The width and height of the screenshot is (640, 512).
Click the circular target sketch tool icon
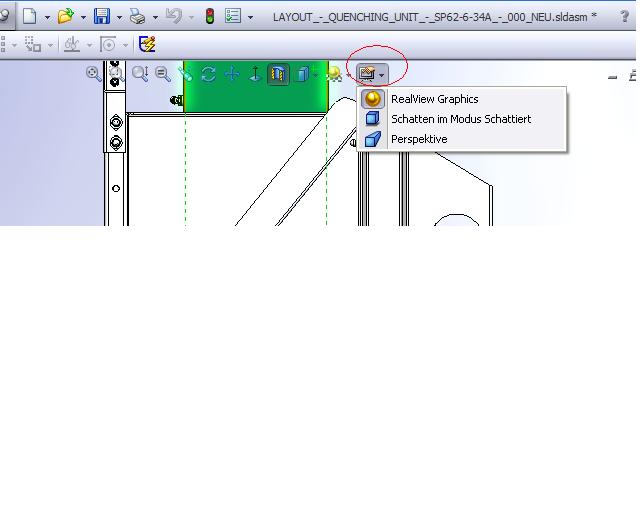point(108,44)
